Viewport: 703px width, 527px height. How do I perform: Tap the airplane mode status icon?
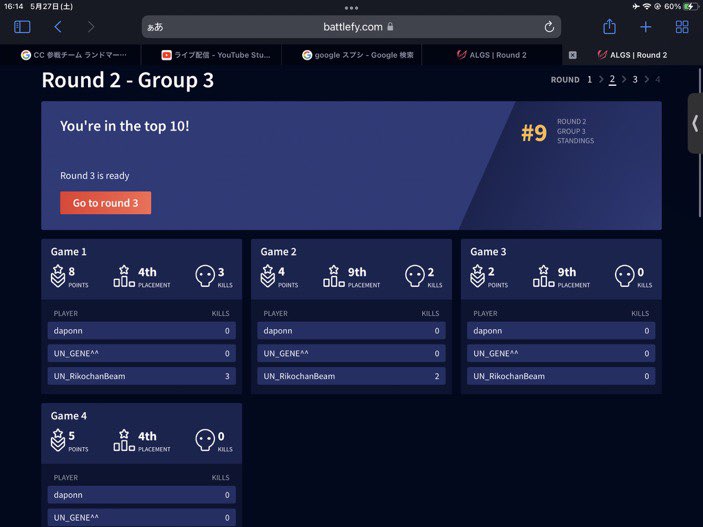coord(636,6)
